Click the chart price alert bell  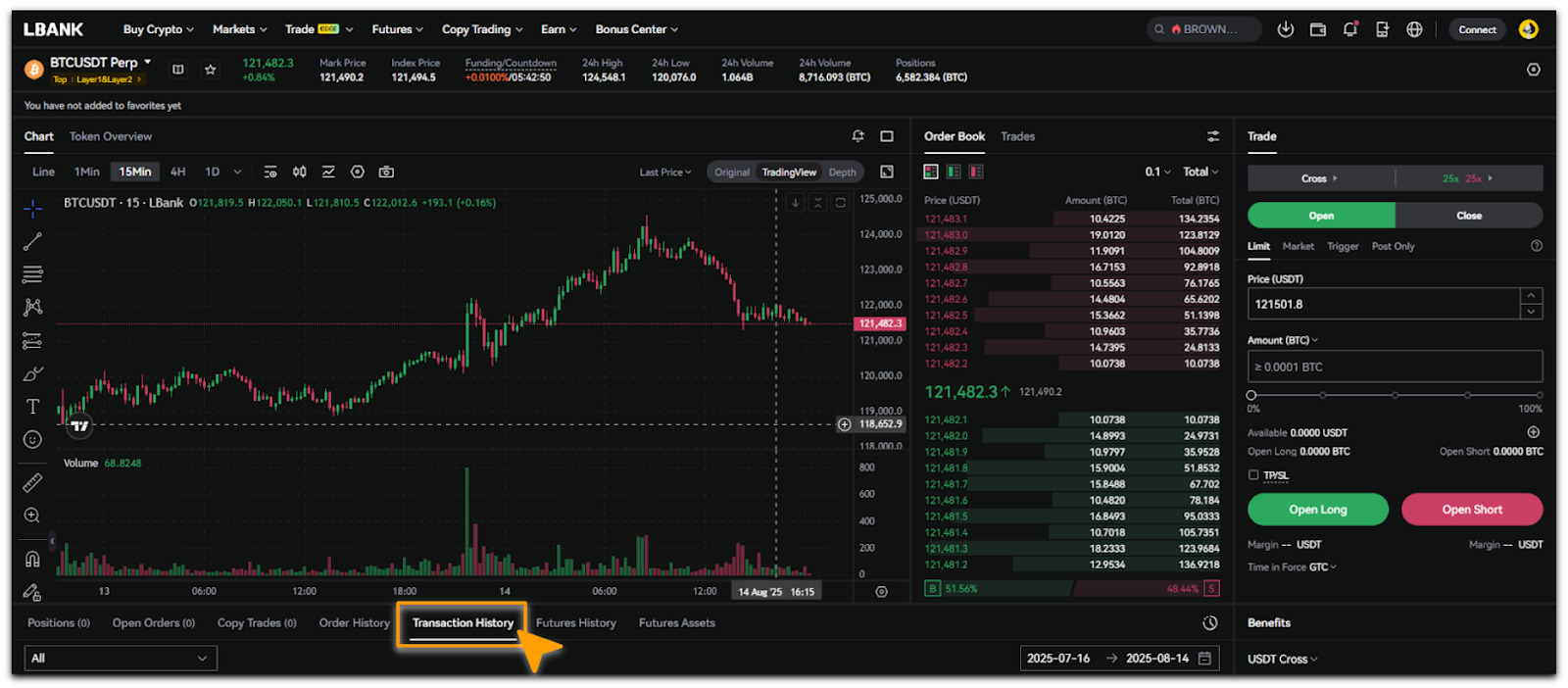coord(858,136)
